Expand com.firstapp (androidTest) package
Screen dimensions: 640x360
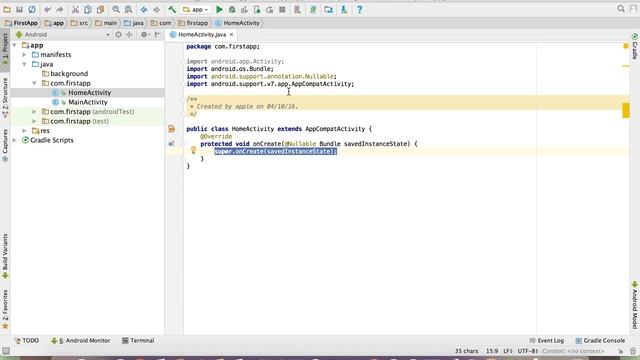tap(34, 111)
